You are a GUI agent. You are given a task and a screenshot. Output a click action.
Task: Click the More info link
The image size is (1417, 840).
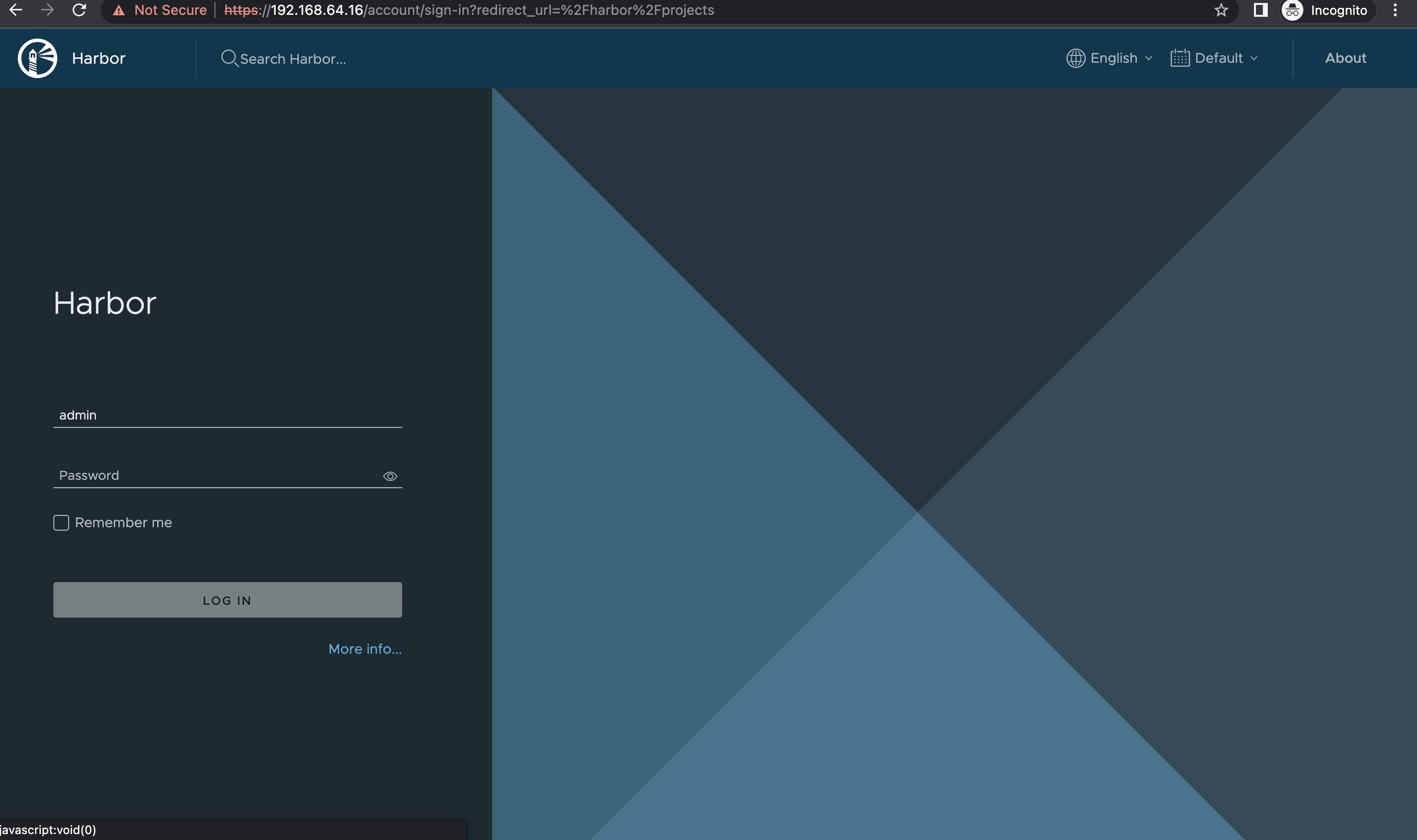tap(365, 648)
